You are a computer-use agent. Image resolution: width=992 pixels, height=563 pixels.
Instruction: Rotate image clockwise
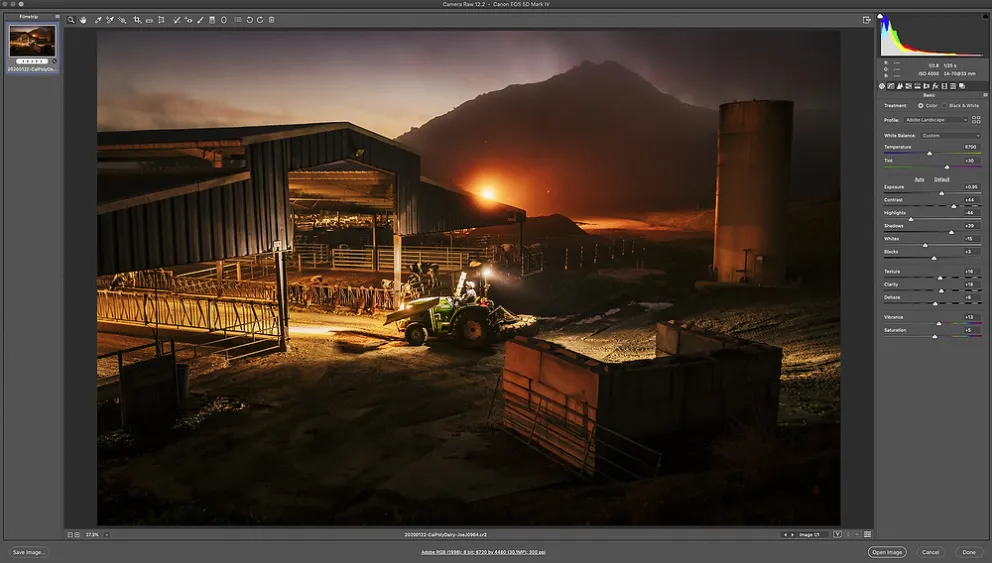260,20
